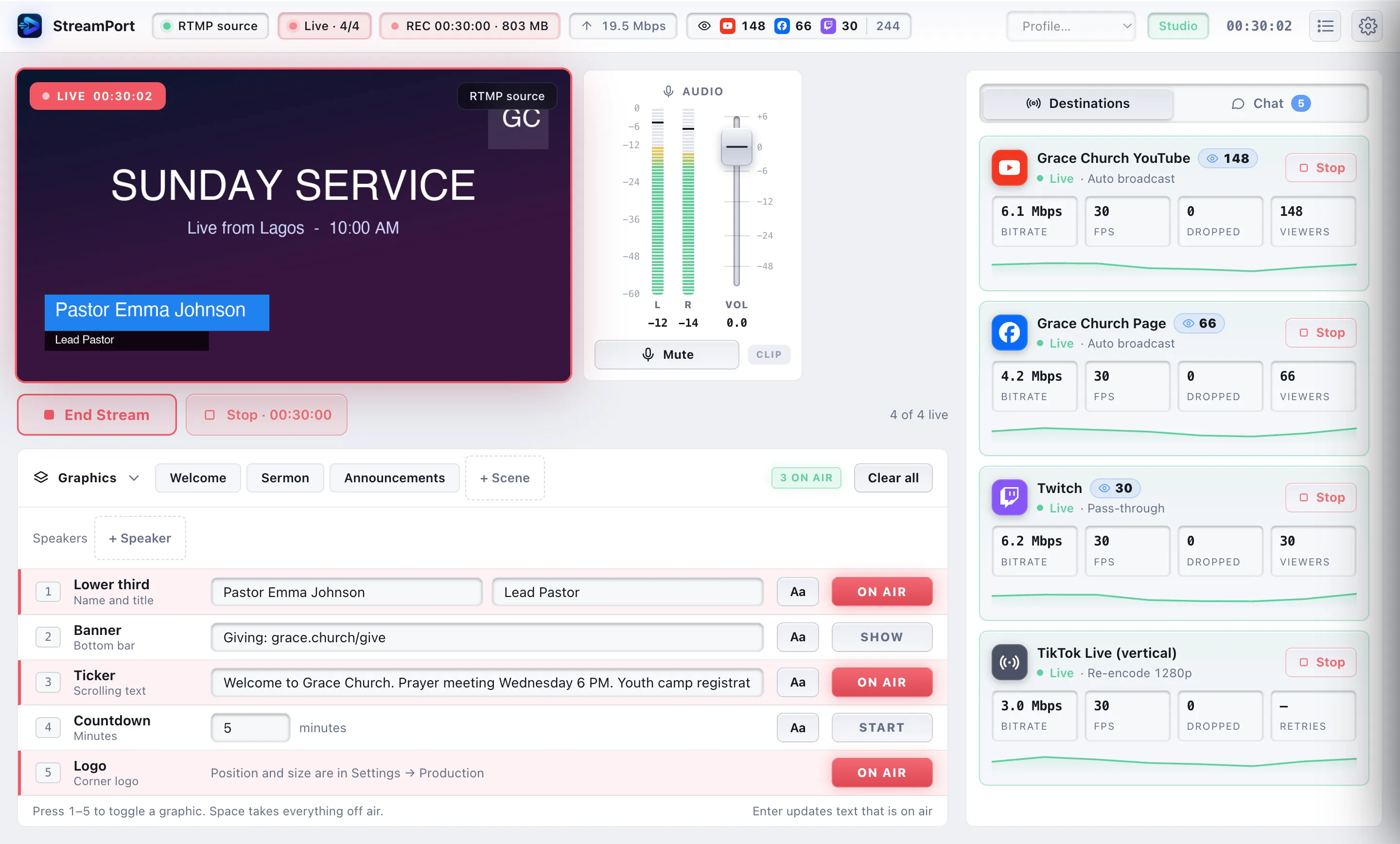1400x844 pixels.
Task: Click the TikTok Live broadcast icon
Action: (1009, 662)
